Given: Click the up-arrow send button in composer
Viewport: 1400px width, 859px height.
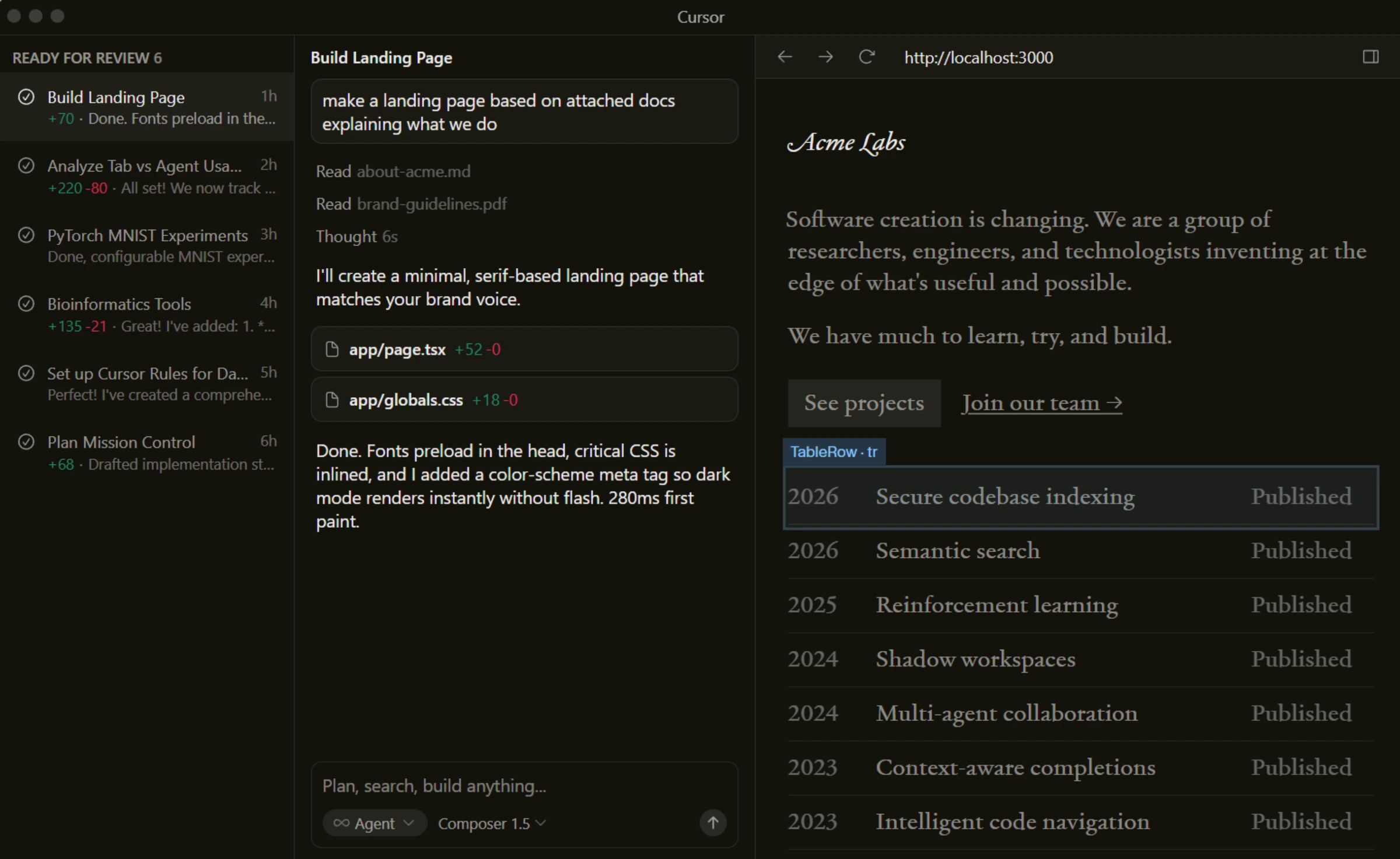Looking at the screenshot, I should [x=712, y=823].
